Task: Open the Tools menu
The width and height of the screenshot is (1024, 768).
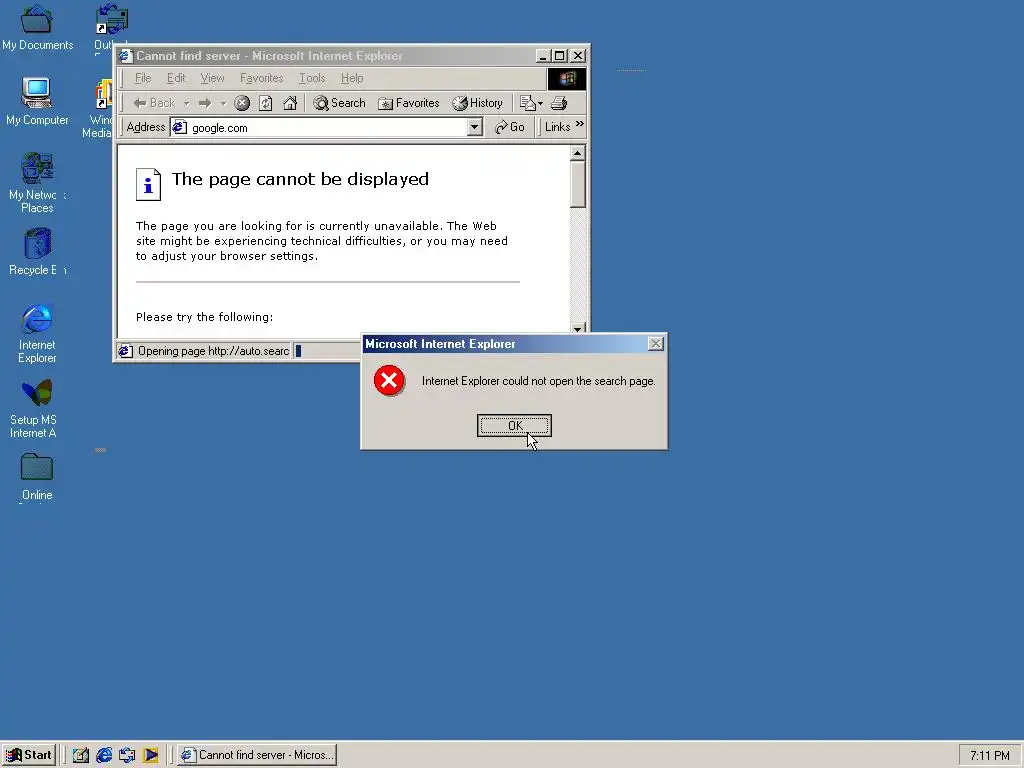Action: 312,78
